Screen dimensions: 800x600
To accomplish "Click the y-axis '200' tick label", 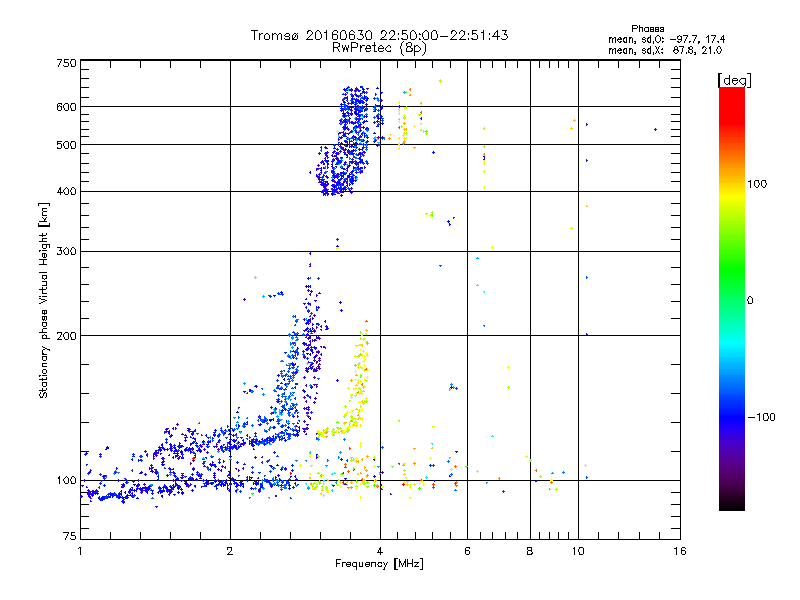I will point(67,336).
